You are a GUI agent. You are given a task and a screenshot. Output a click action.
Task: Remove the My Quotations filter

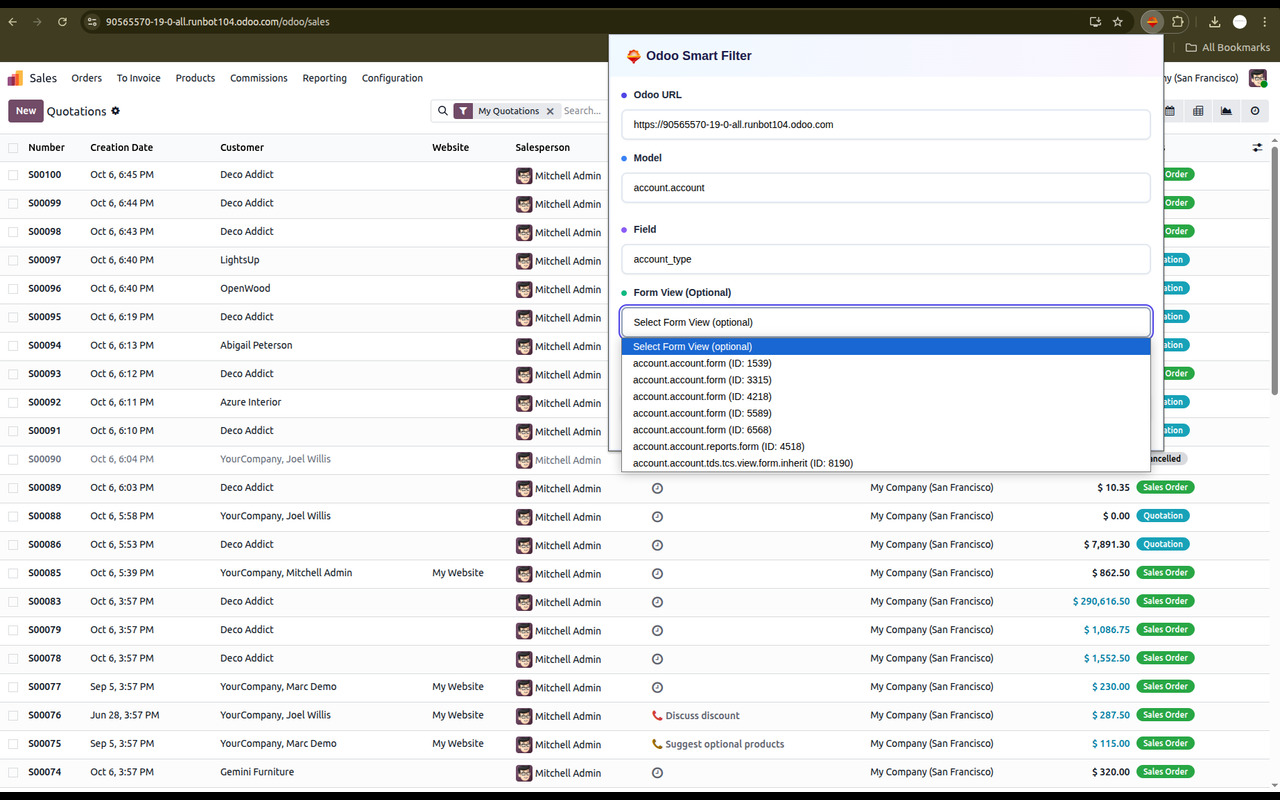coord(550,111)
